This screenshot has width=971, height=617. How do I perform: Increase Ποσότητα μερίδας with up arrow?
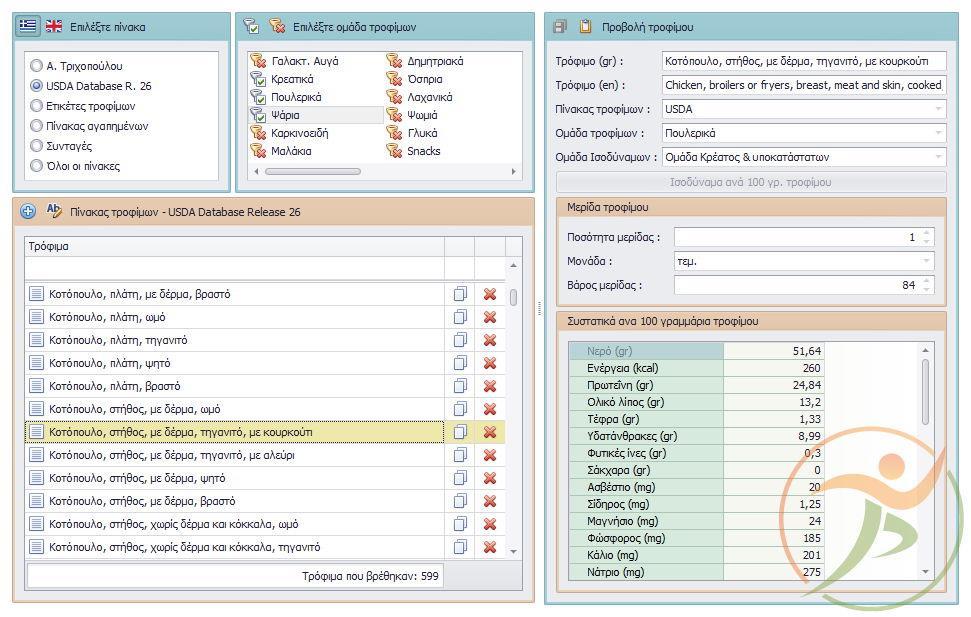pyautogui.click(x=926, y=233)
